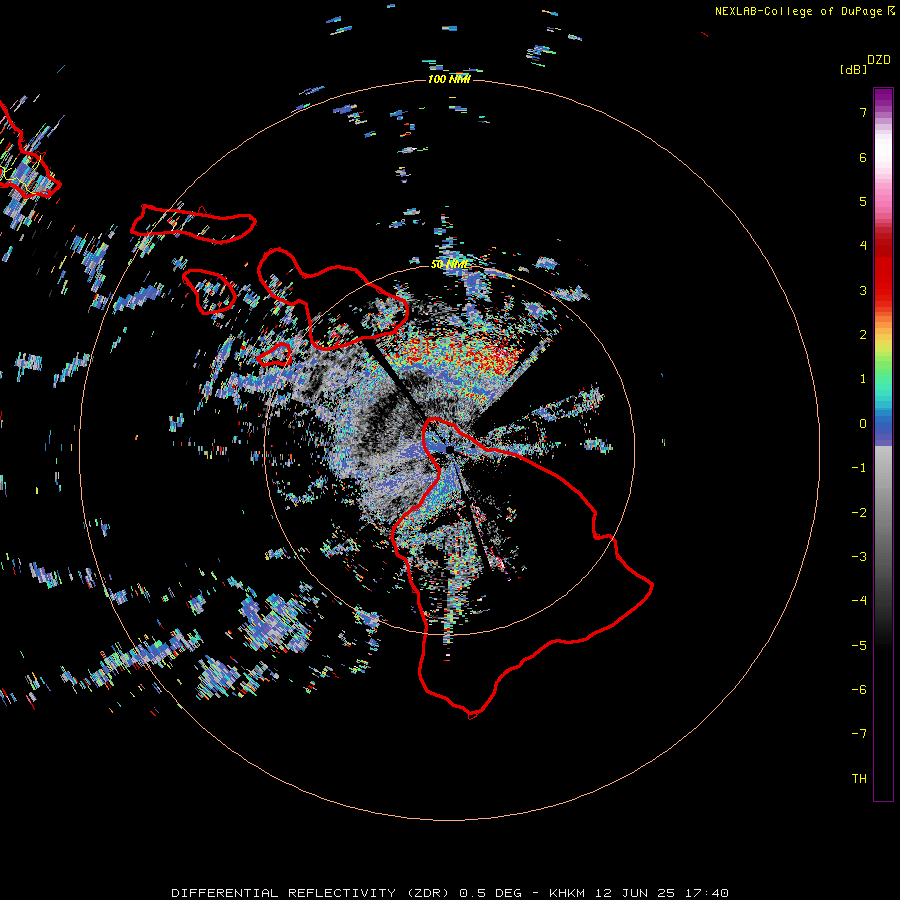Click the 4 value on the color scale
The width and height of the screenshot is (900, 900).
click(x=863, y=246)
